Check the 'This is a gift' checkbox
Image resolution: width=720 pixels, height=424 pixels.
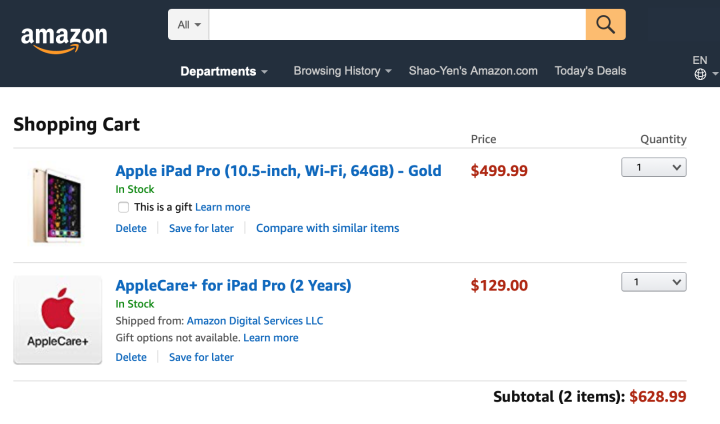(123, 207)
